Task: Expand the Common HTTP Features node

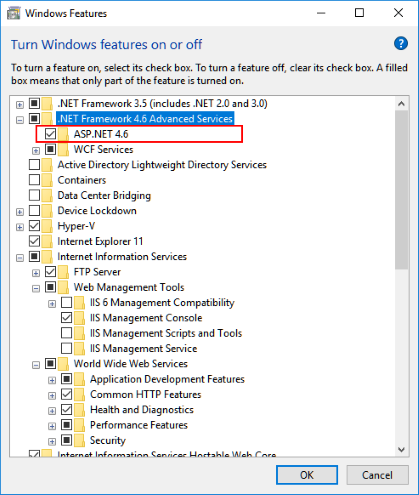Action: tap(52, 396)
